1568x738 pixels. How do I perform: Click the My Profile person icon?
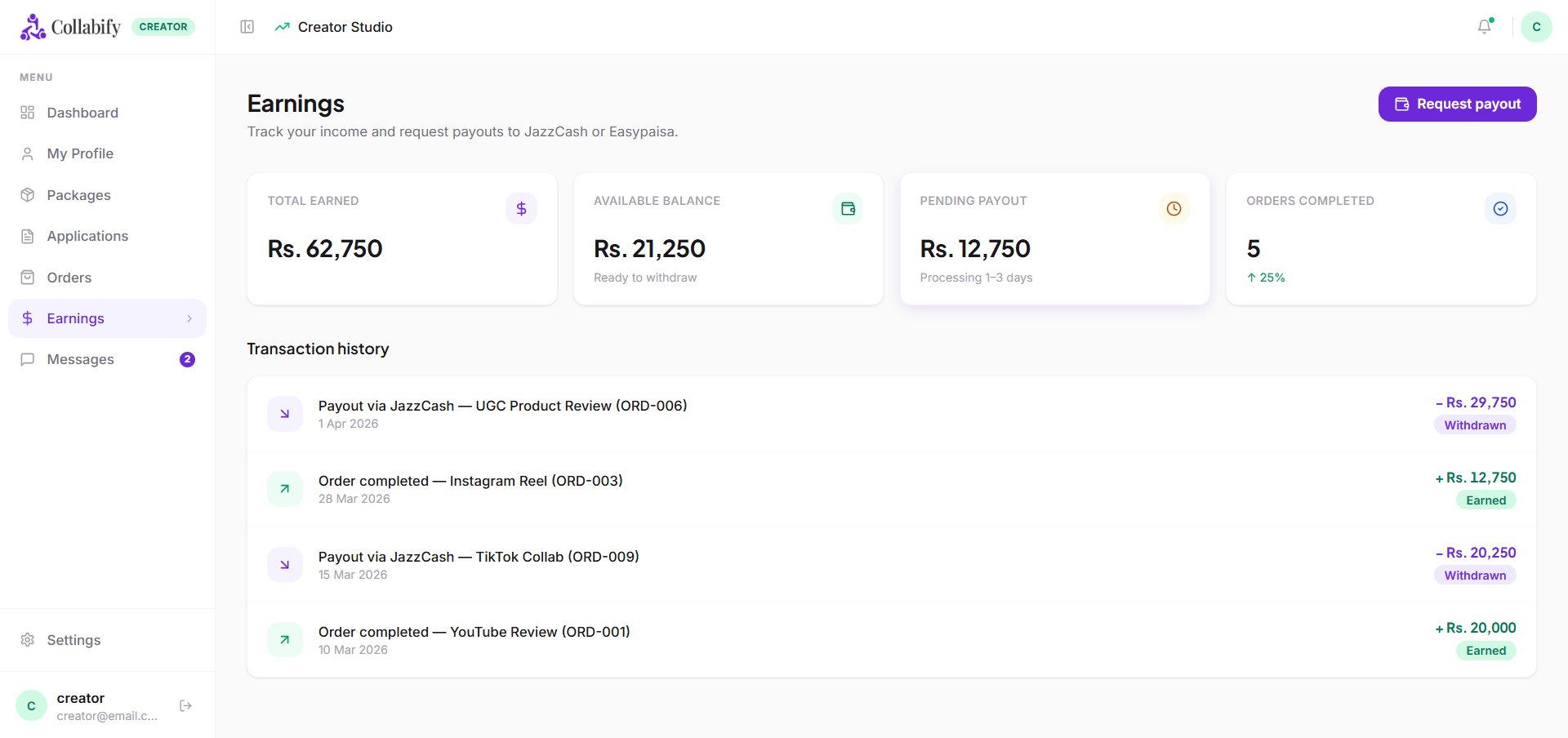(28, 153)
